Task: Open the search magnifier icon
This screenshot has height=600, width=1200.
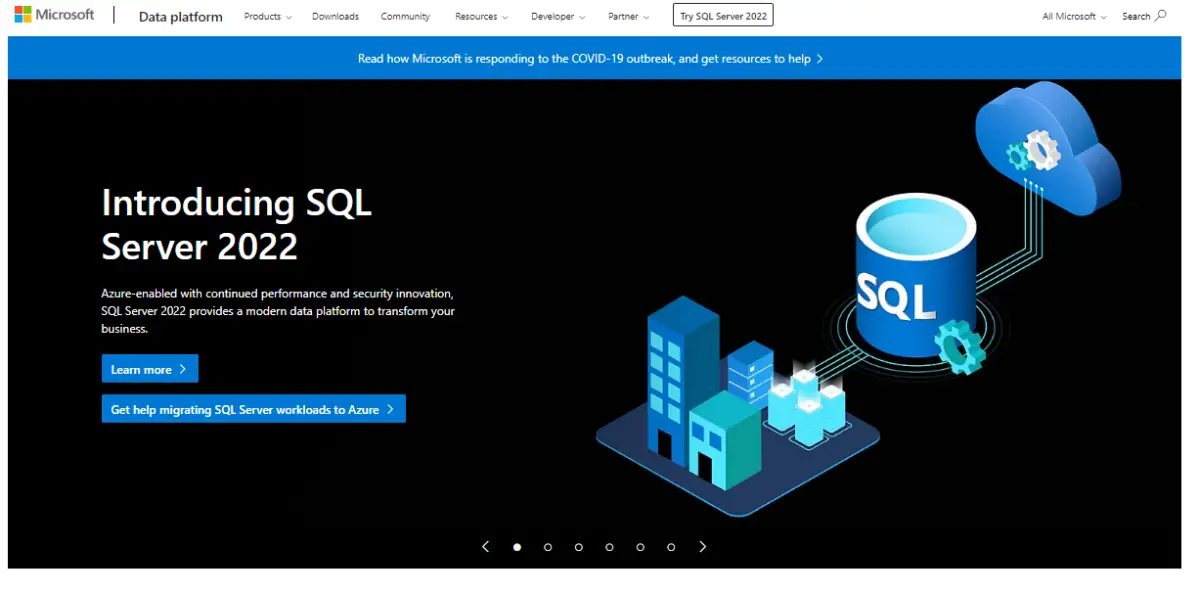Action: [x=1161, y=16]
